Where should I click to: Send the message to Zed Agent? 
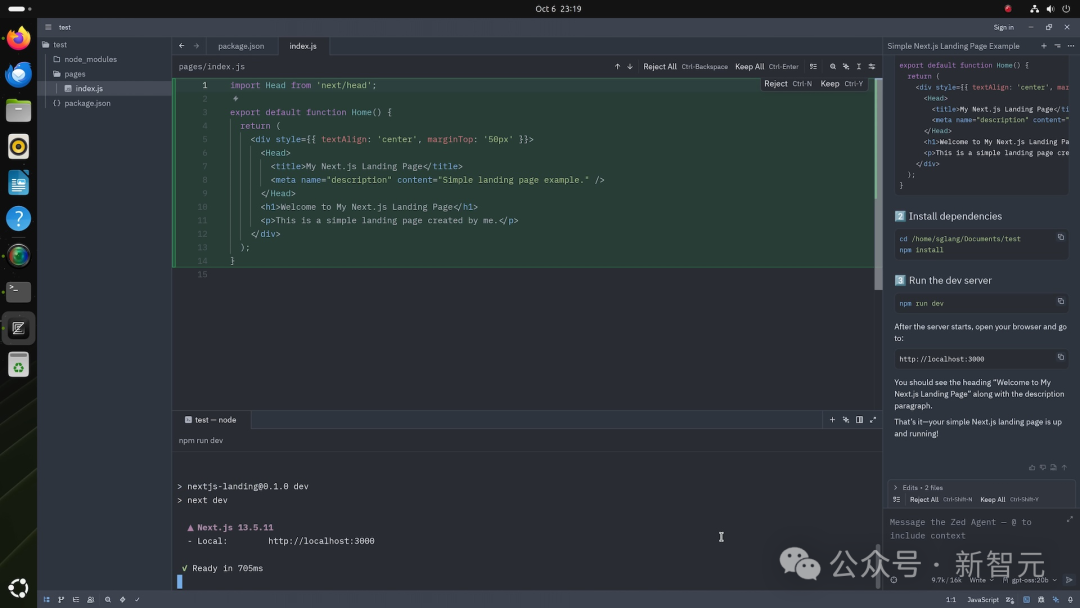click(1069, 580)
